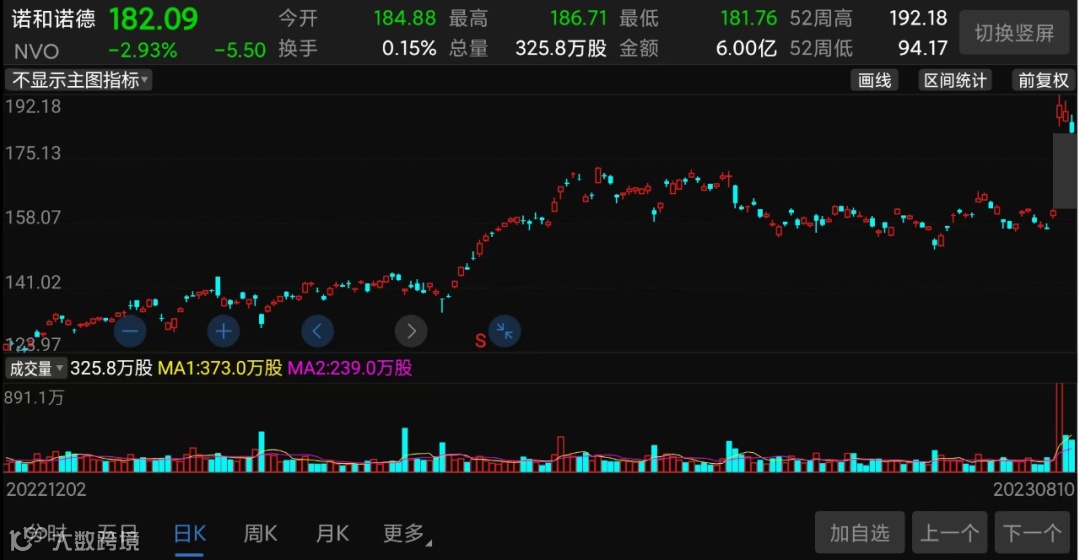The height and width of the screenshot is (560, 1080).
Task: Click the current price 182.09
Action: pos(154,19)
